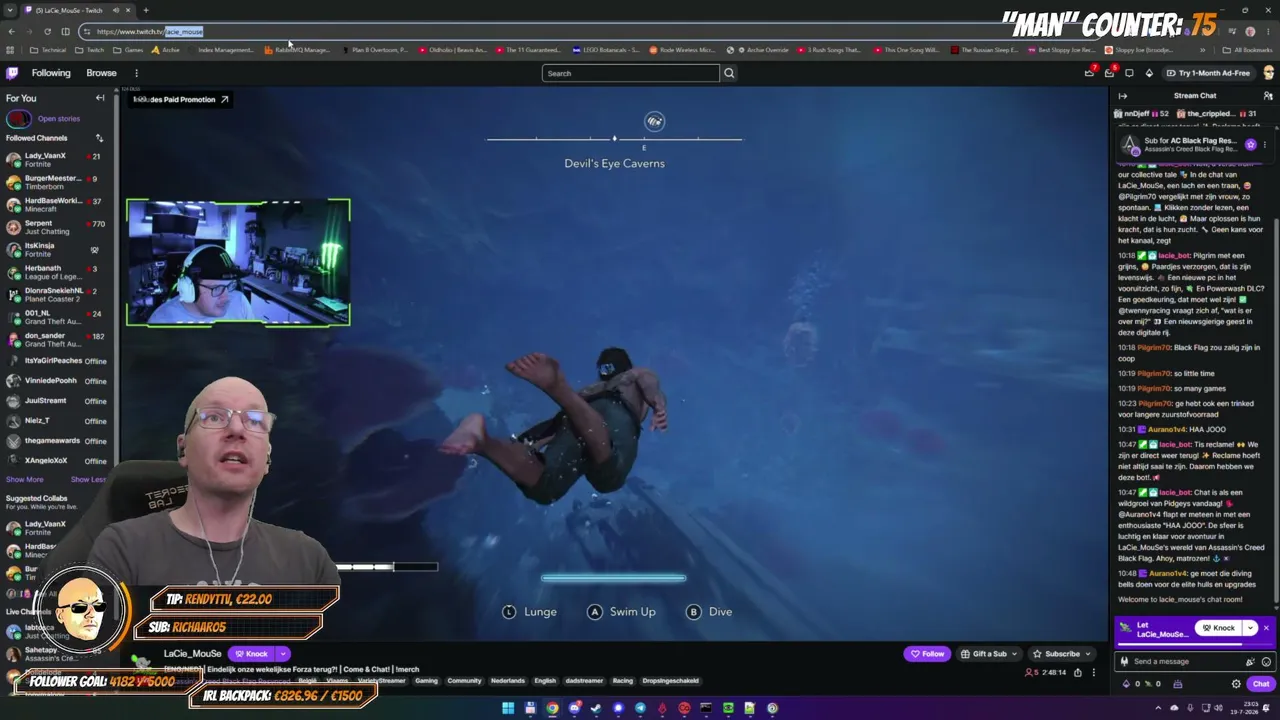Image resolution: width=1280 pixels, height=720 pixels.
Task: Open the Browse tab
Action: pos(101,73)
